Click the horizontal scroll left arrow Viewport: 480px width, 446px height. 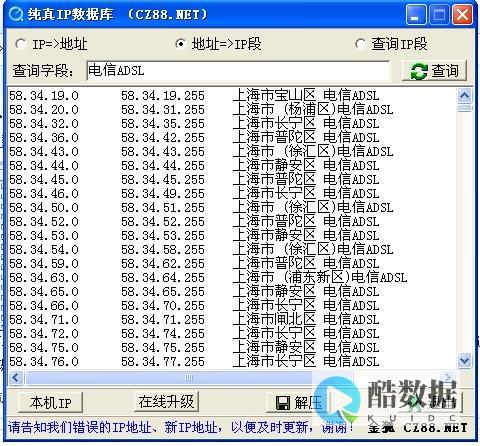16,377
